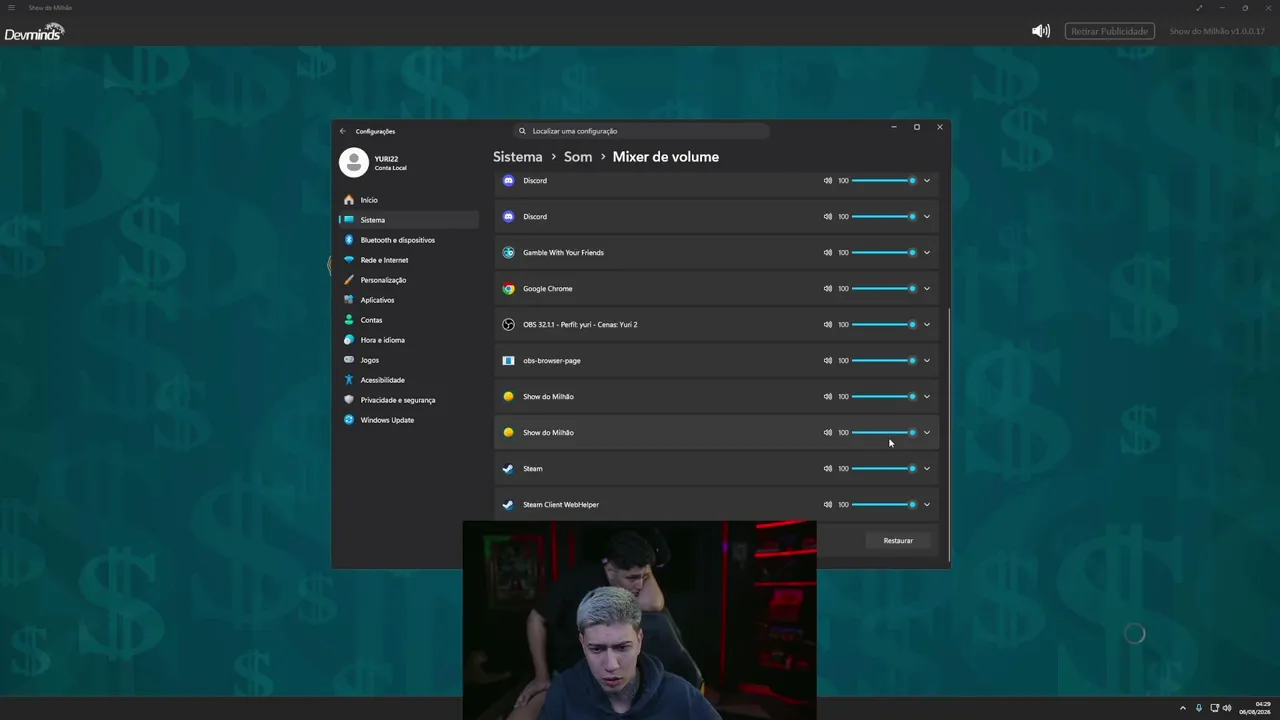1280x720 pixels.
Task: Click Retirar Publicidade in Show do Milhão
Action: click(1110, 32)
